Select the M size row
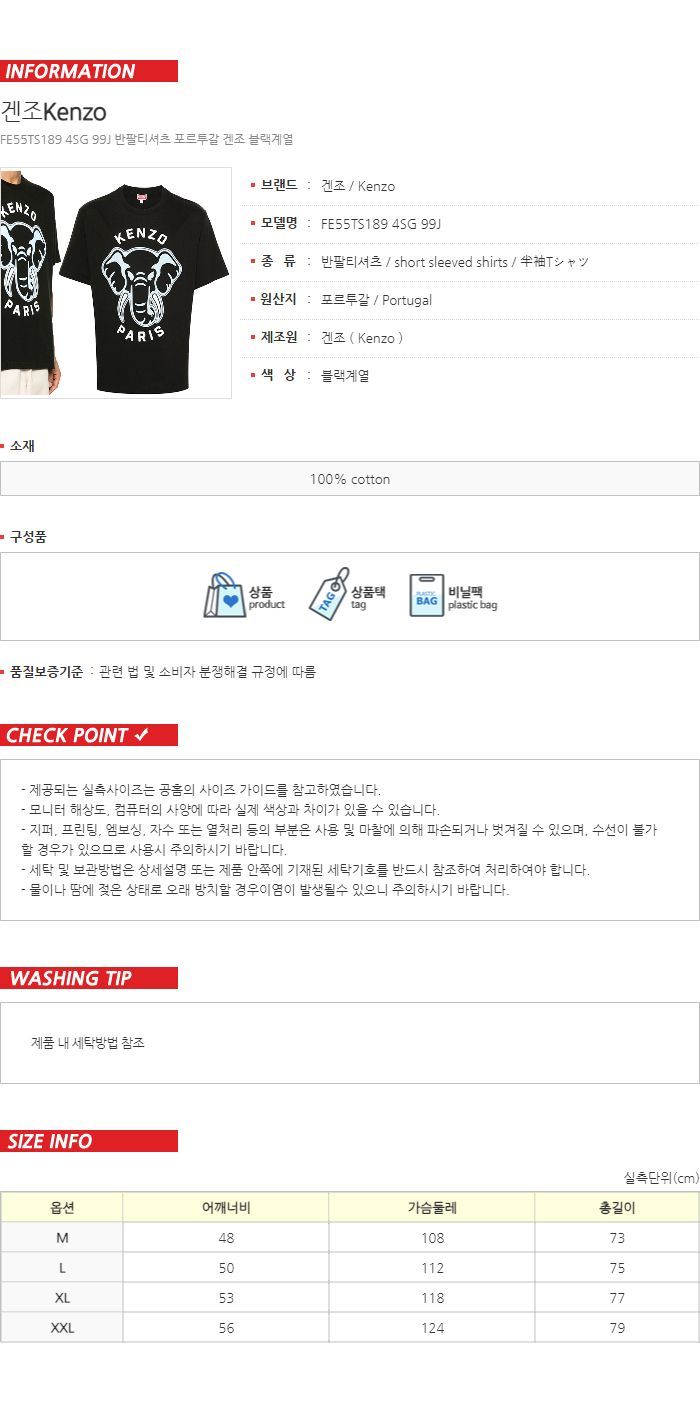The height and width of the screenshot is (1428, 700). coord(350,1237)
